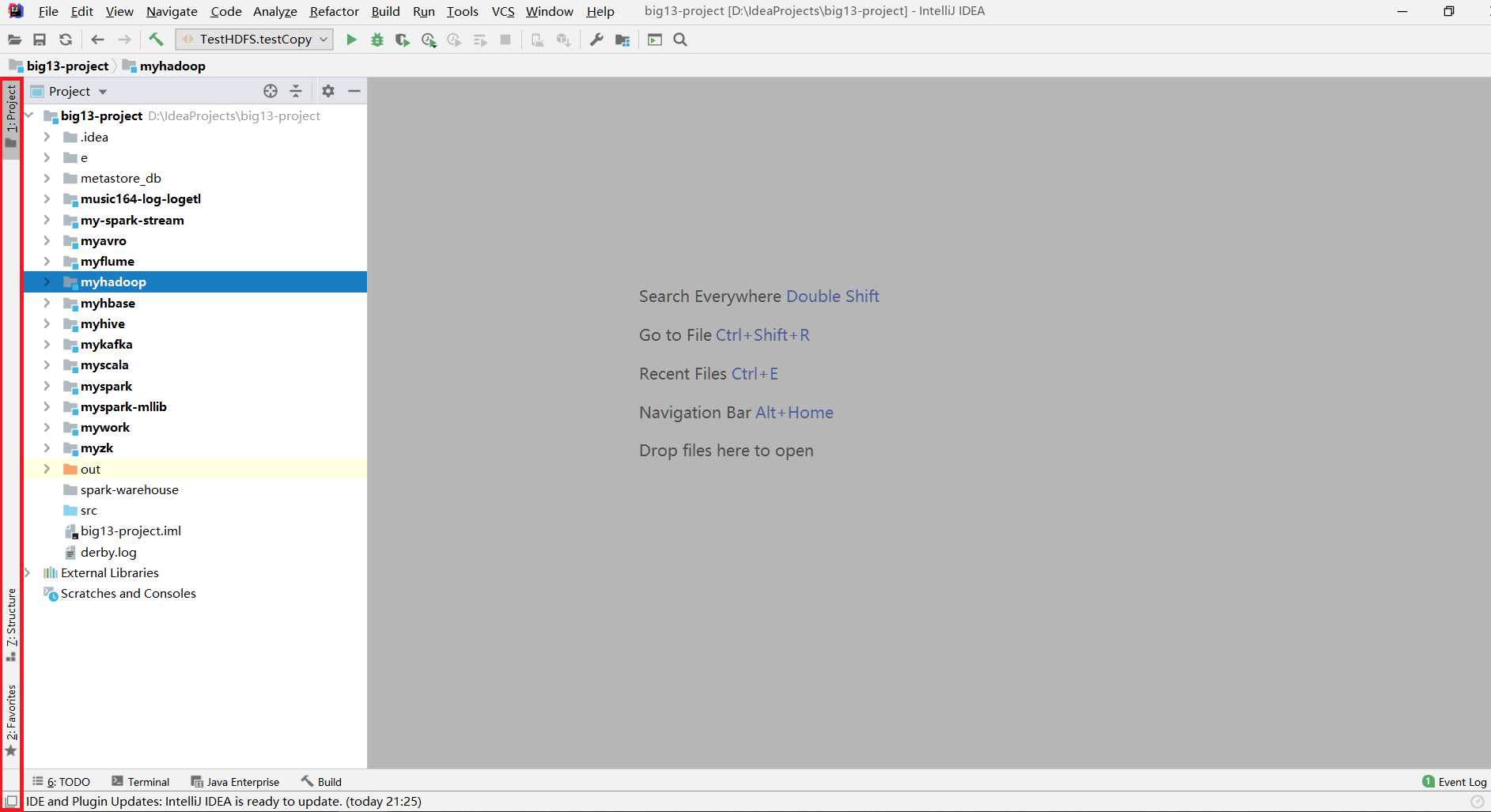Open the Help menu
Screen dimensions: 1491x812
point(600,11)
